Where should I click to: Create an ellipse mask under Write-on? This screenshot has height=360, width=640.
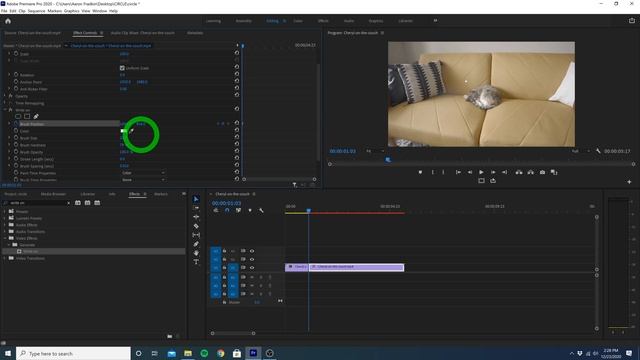pos(18,116)
